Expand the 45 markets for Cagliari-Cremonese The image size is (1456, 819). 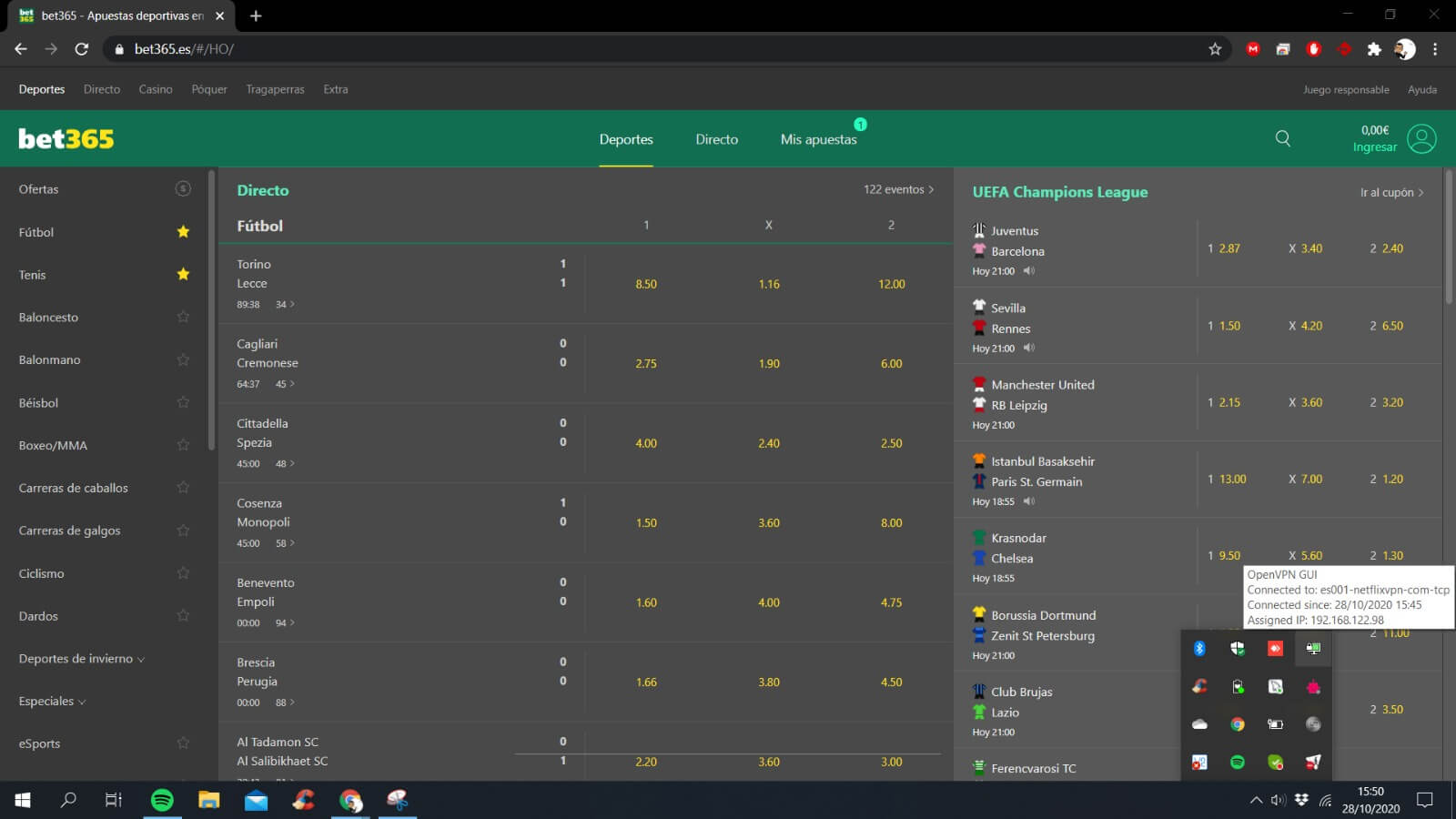click(285, 384)
